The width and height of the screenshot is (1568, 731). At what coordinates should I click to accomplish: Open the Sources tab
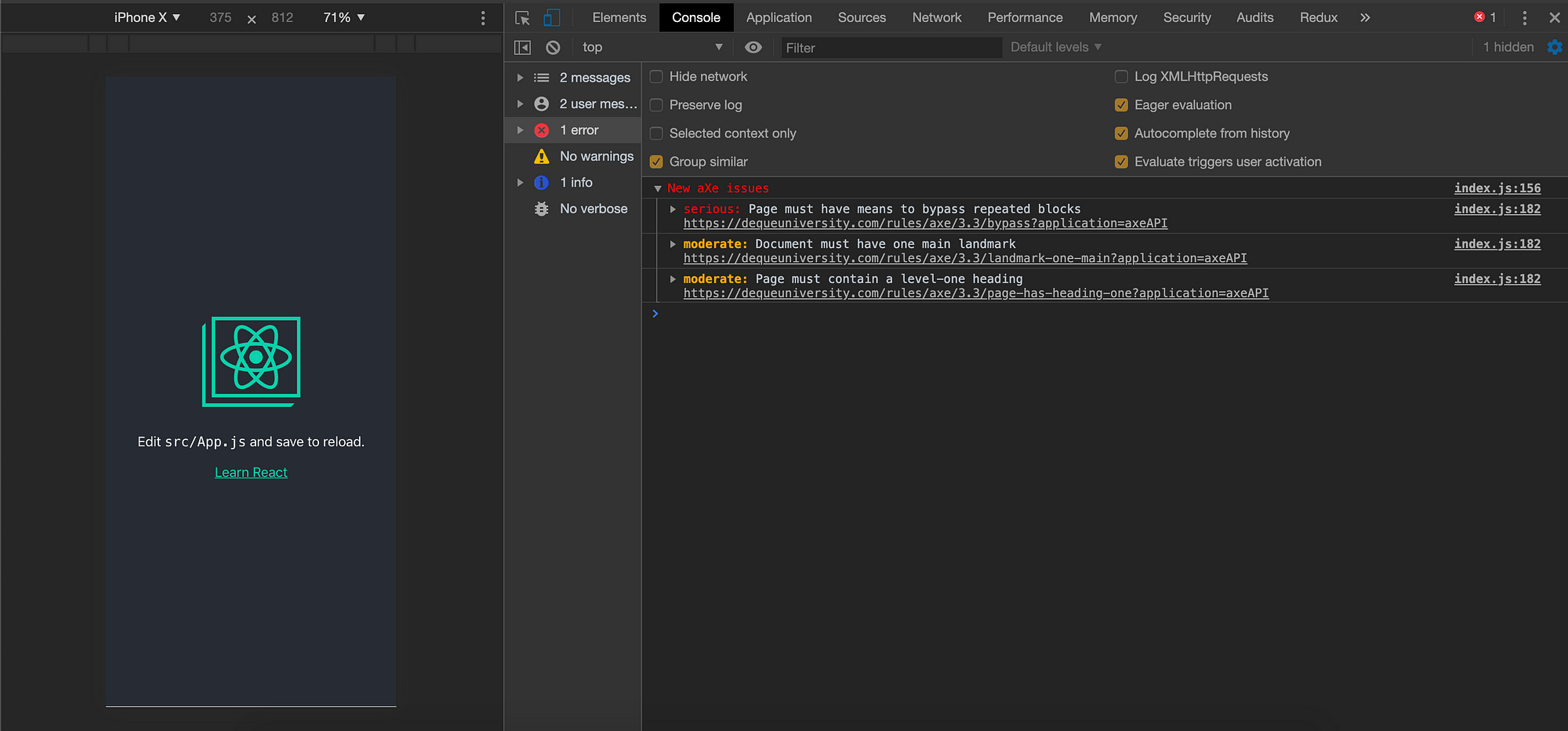[x=862, y=17]
